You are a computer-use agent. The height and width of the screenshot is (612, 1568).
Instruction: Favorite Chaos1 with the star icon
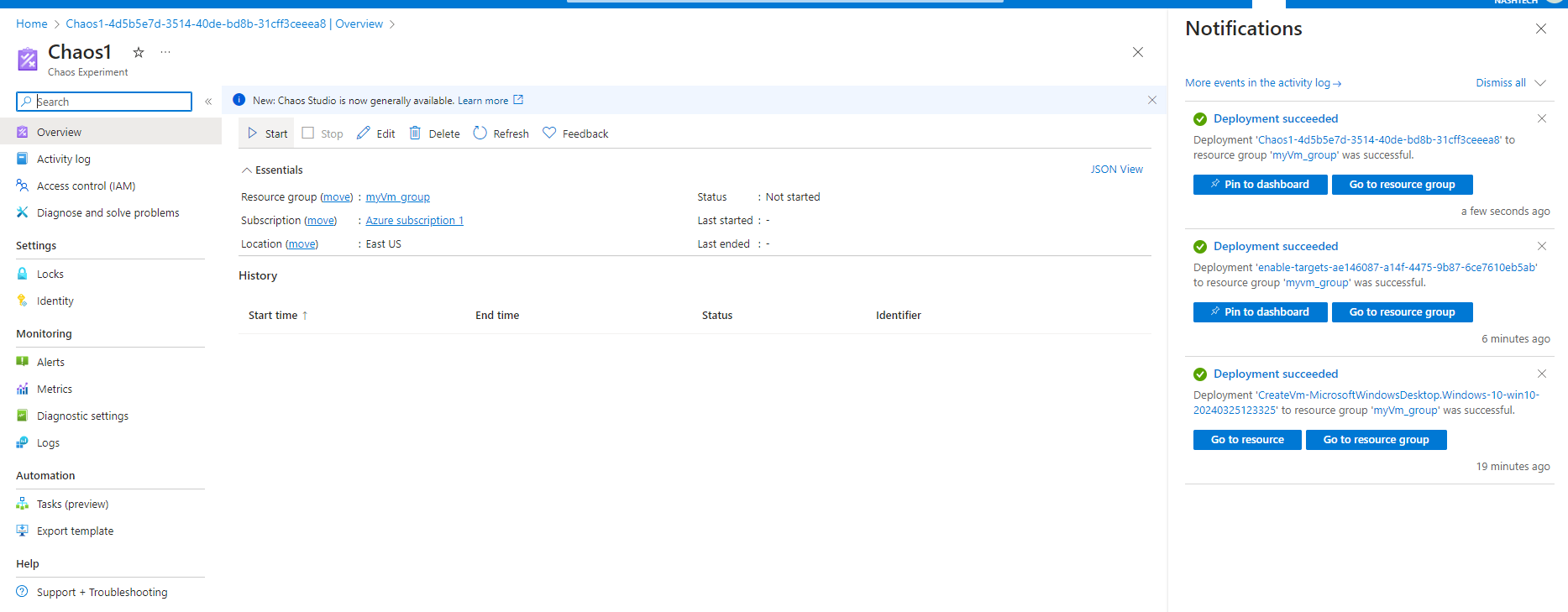(139, 52)
